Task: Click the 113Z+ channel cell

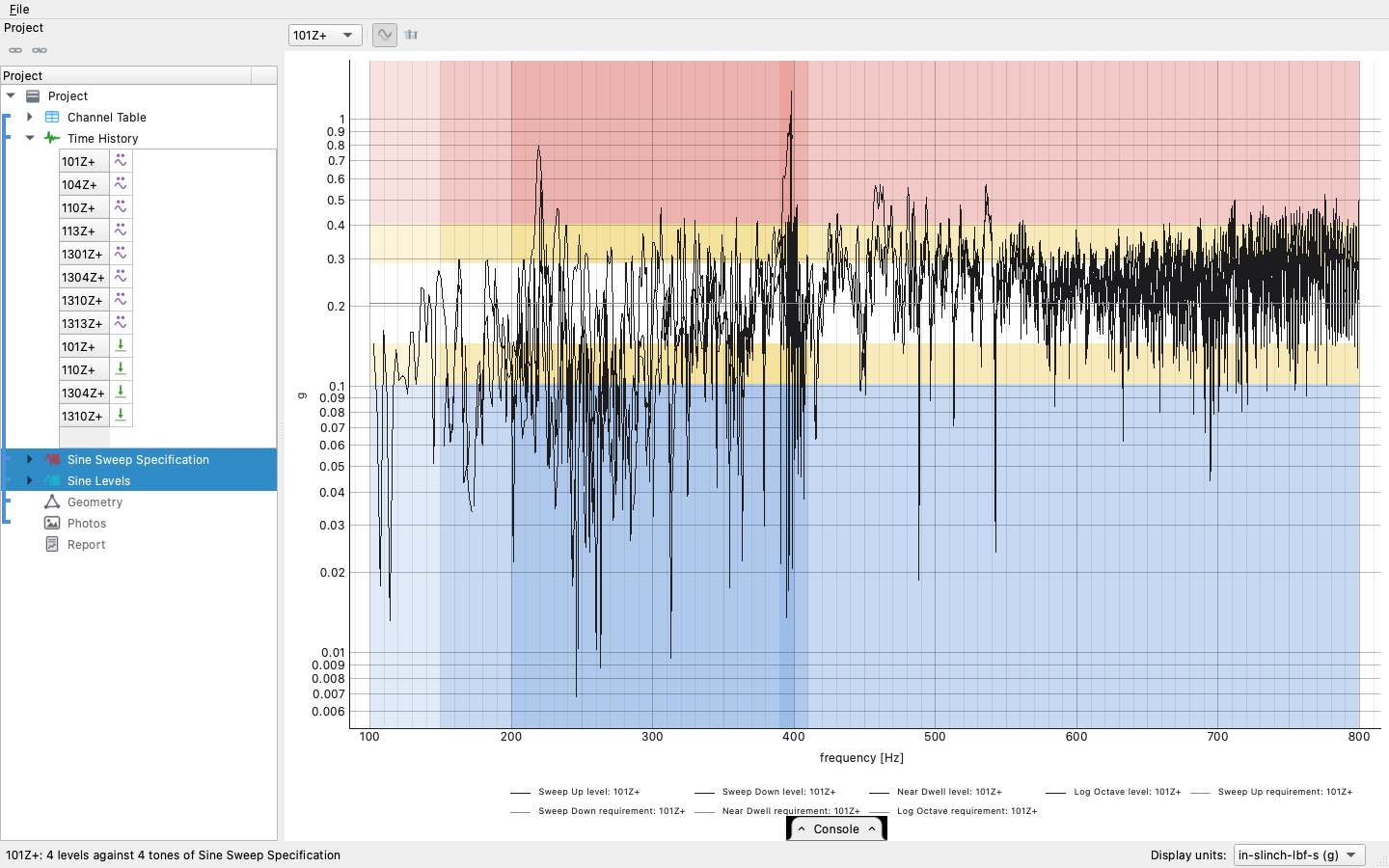Action: (x=84, y=231)
